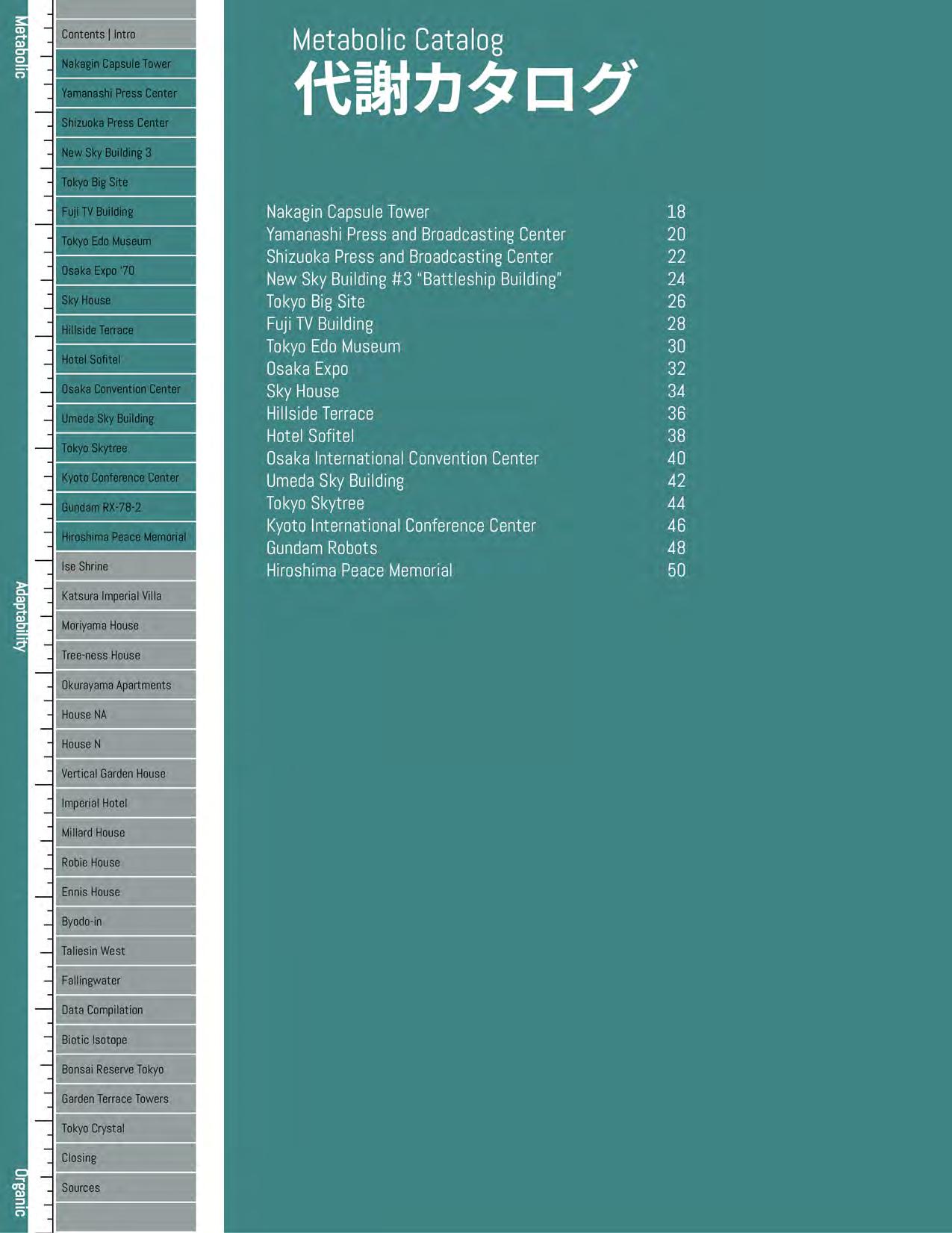This screenshot has height=1233, width=952.
Task: Select New Sky Building 3 sidebar tab
Action: (x=125, y=152)
